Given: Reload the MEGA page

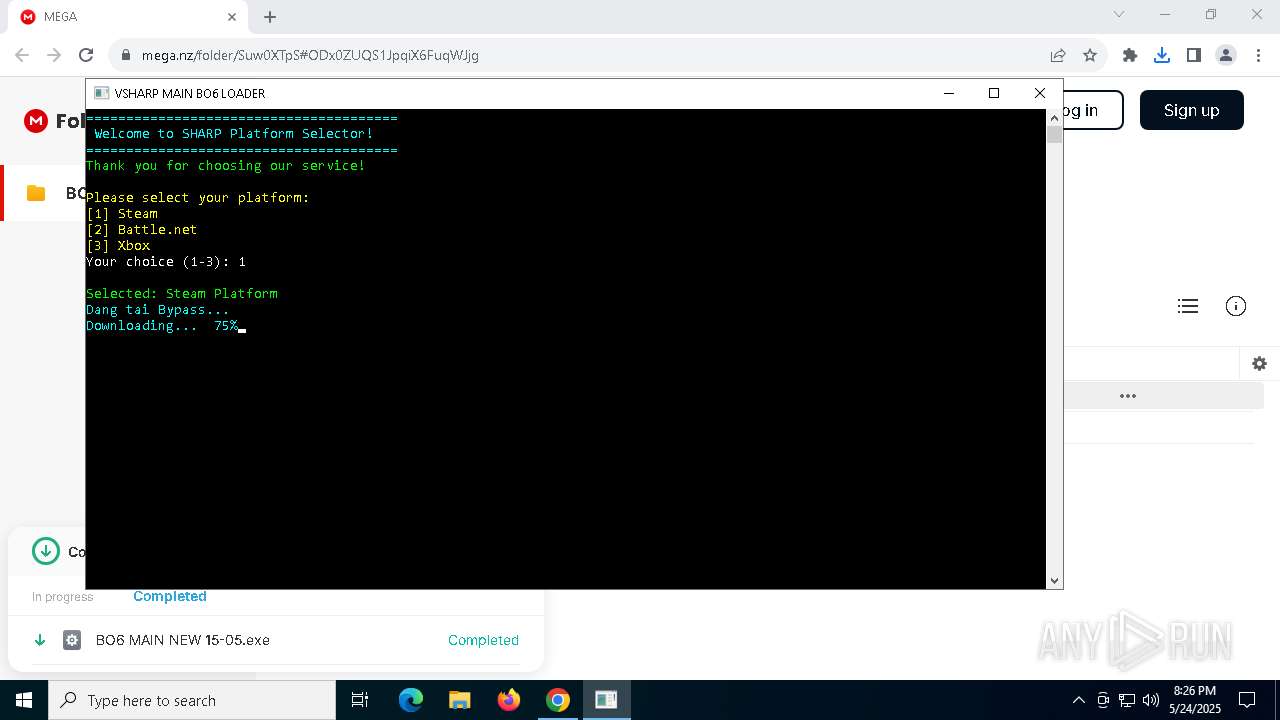Looking at the screenshot, I should point(86,55).
